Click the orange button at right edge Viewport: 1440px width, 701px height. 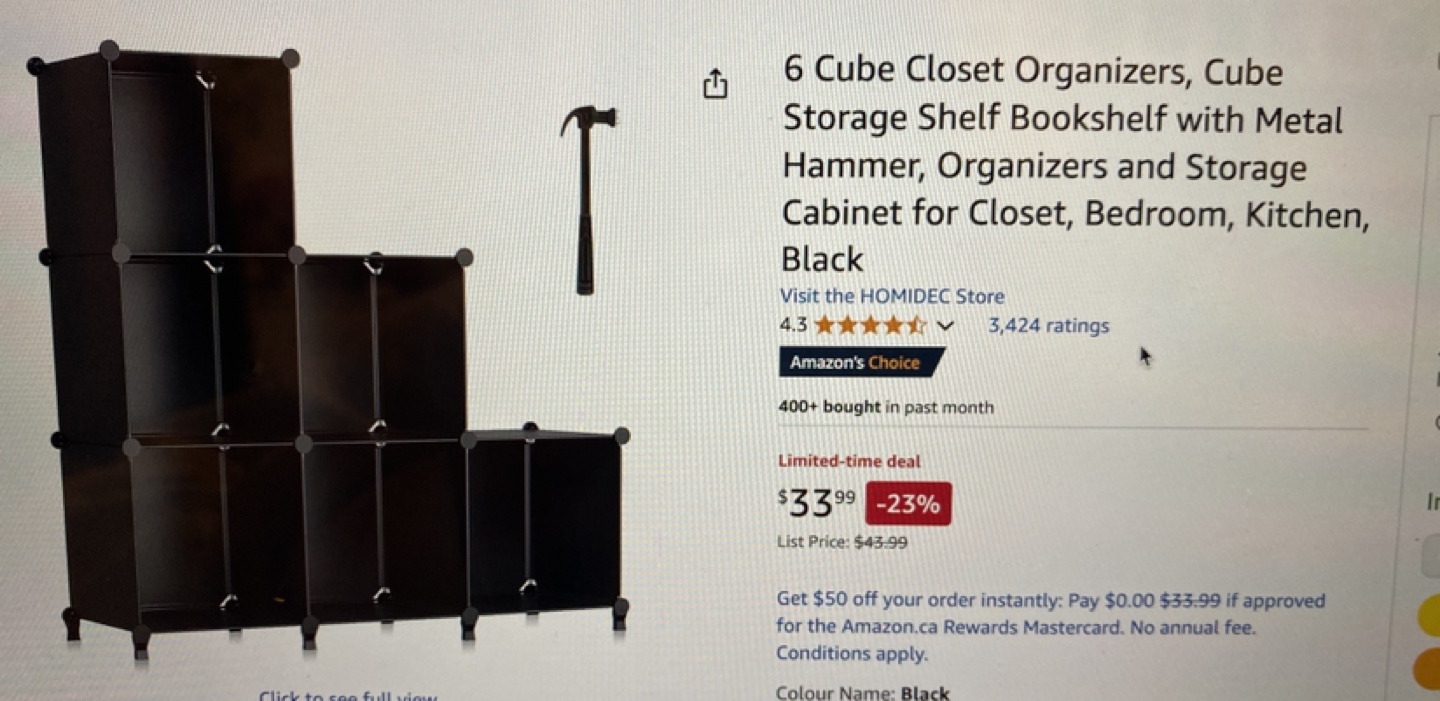click(x=1427, y=669)
